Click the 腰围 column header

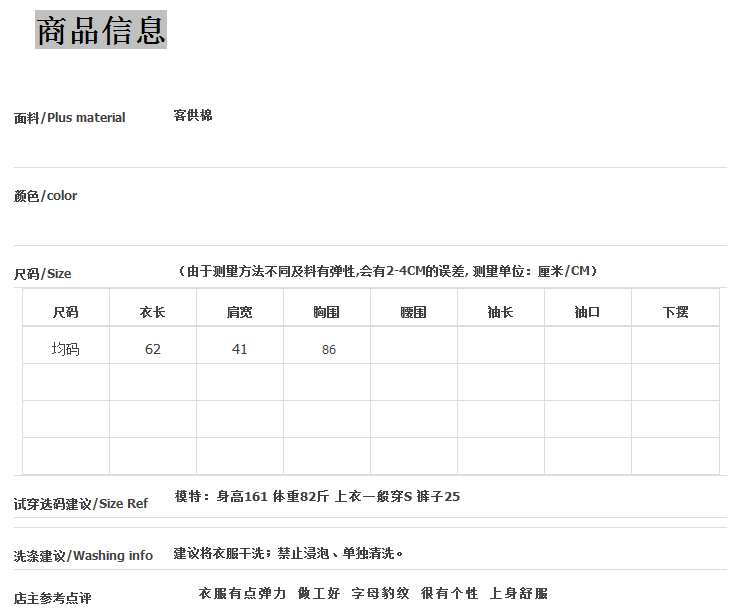click(413, 312)
